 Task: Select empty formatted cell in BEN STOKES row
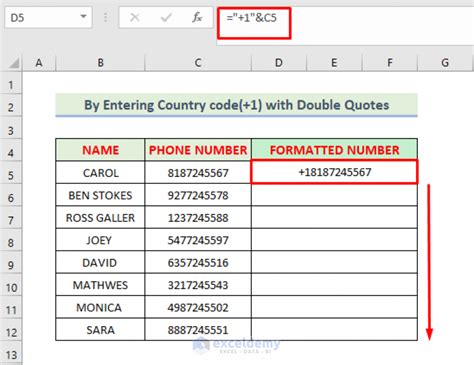click(x=334, y=195)
